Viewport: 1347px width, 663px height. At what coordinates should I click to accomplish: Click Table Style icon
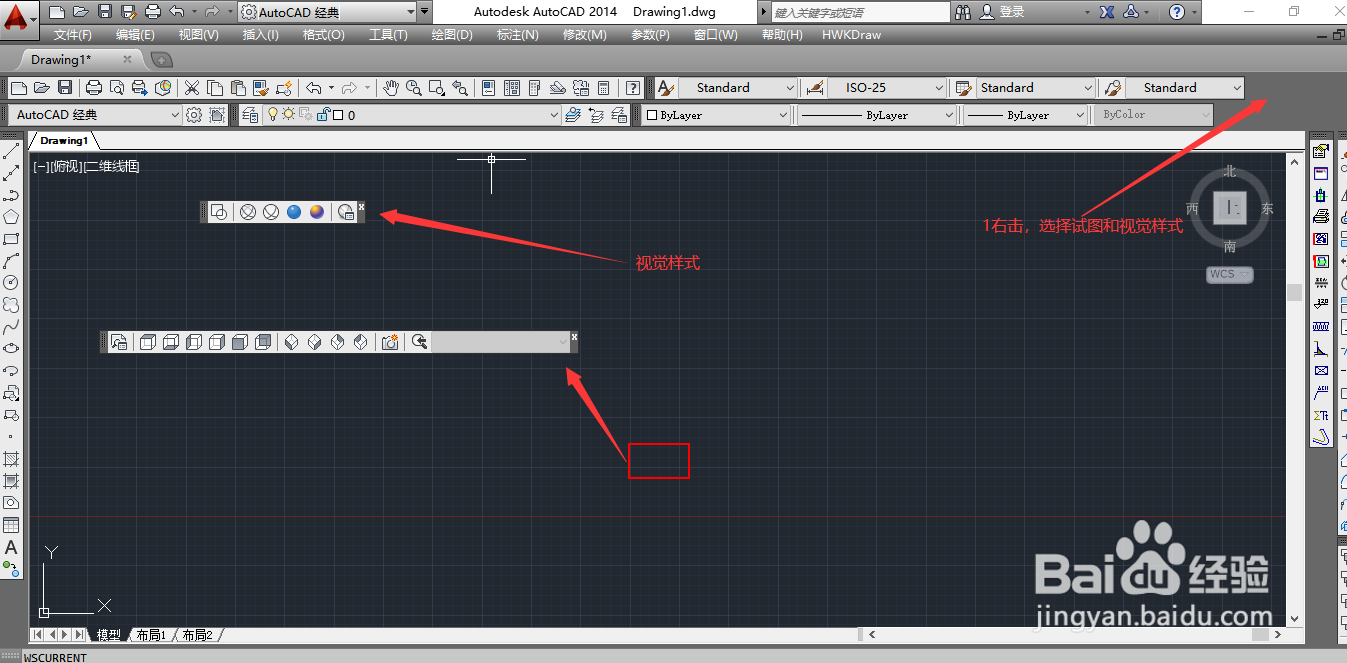click(964, 88)
